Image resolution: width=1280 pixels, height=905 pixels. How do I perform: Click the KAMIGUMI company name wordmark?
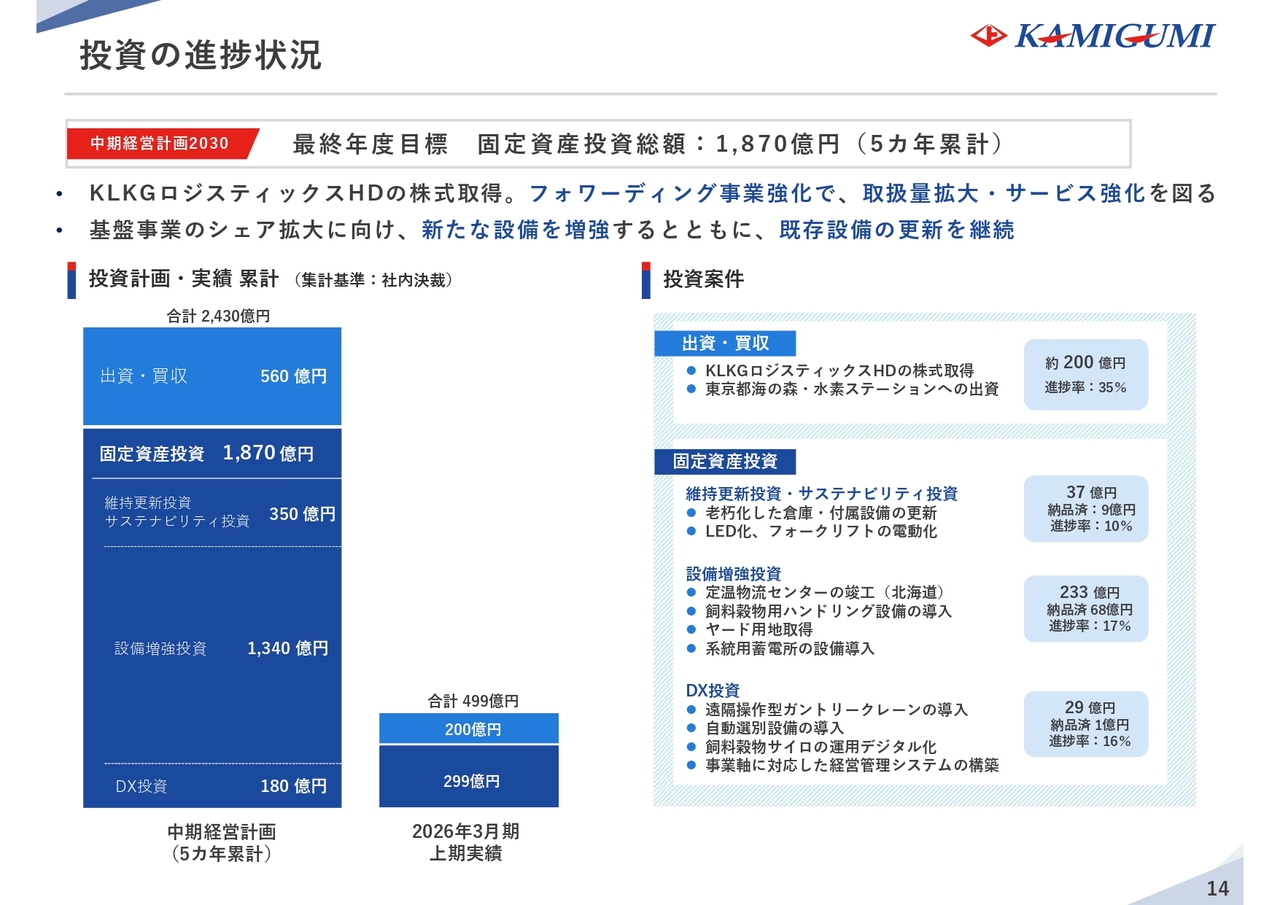1114,36
